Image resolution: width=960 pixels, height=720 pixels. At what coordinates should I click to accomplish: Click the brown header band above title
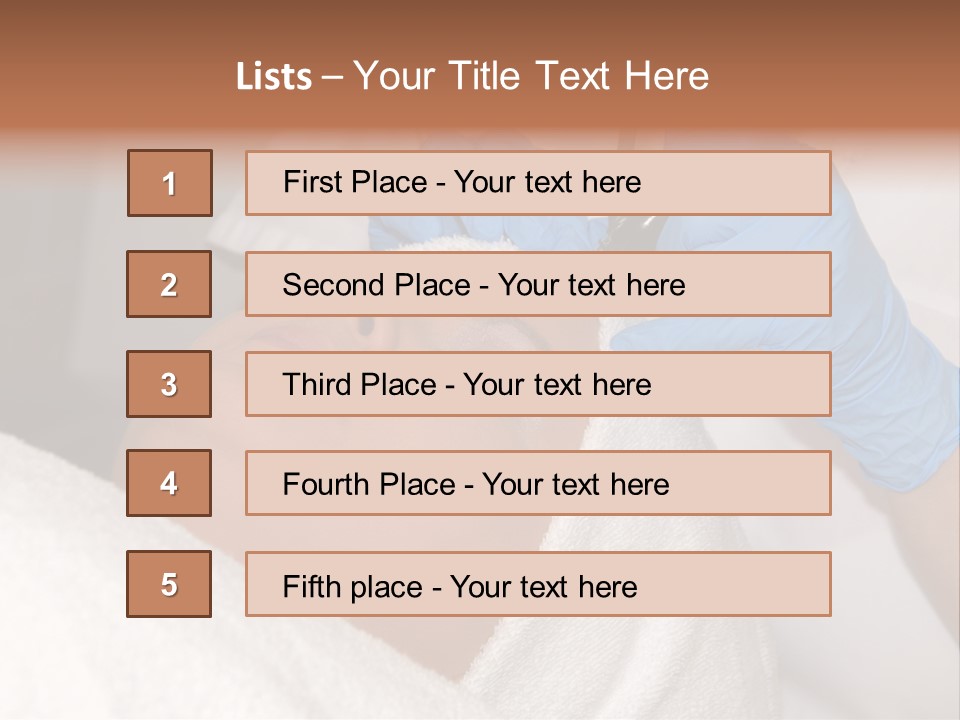point(480,25)
